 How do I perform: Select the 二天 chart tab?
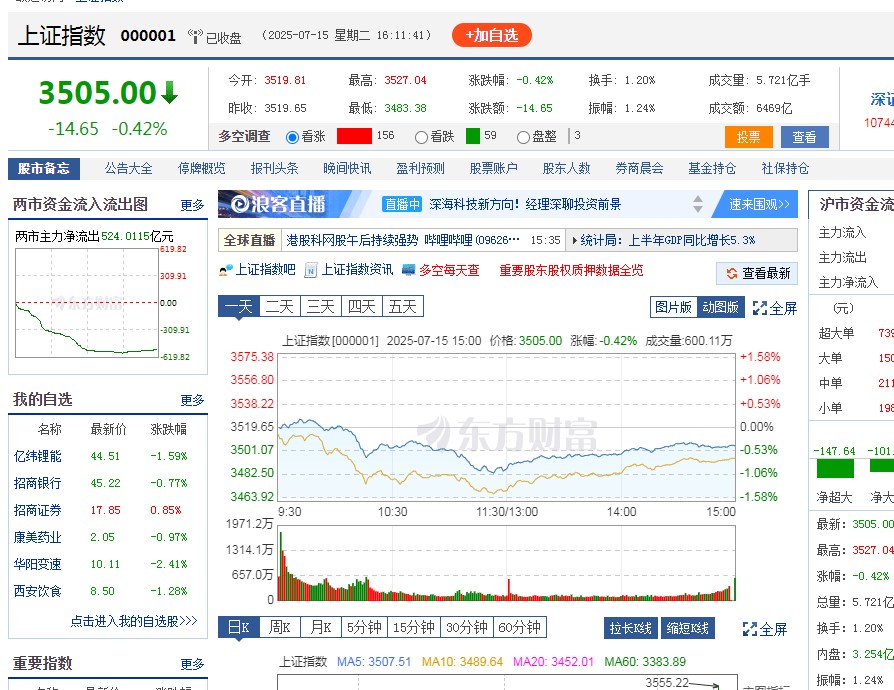280,307
